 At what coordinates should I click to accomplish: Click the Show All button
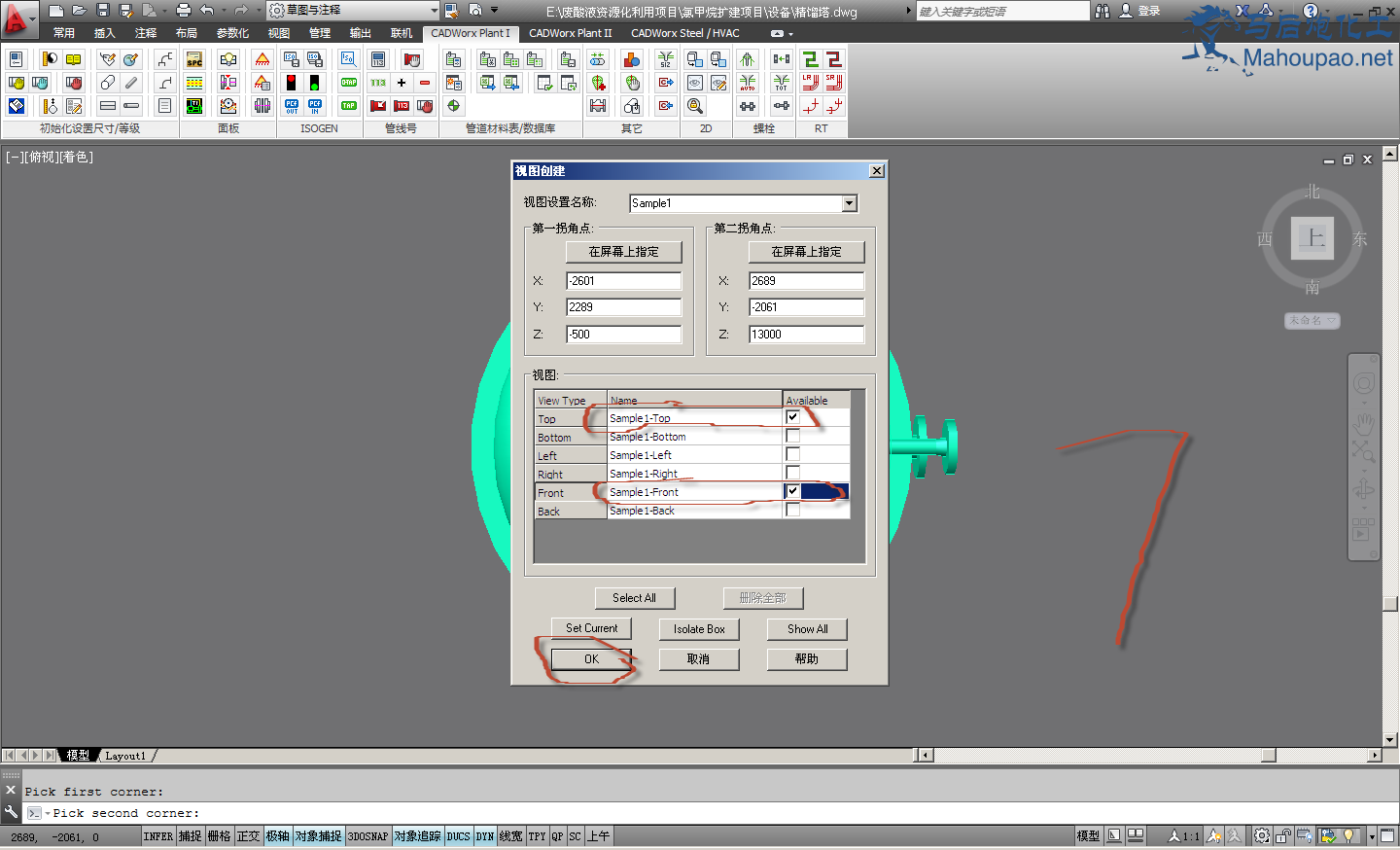tap(807, 629)
